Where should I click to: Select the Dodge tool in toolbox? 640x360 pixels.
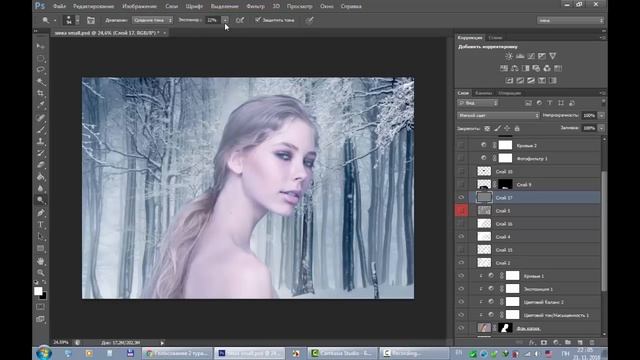(x=40, y=200)
